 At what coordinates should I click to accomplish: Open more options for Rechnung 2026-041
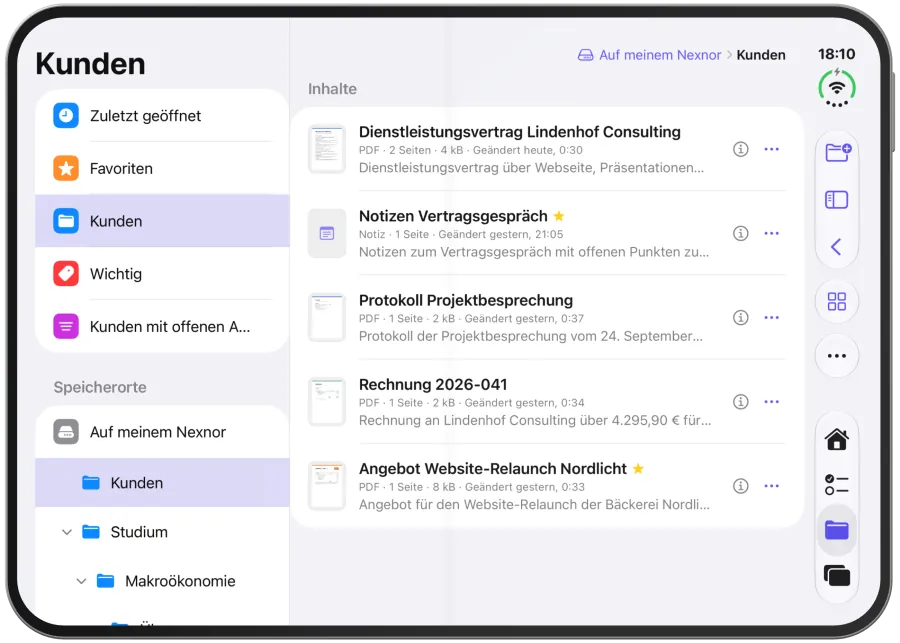point(771,401)
